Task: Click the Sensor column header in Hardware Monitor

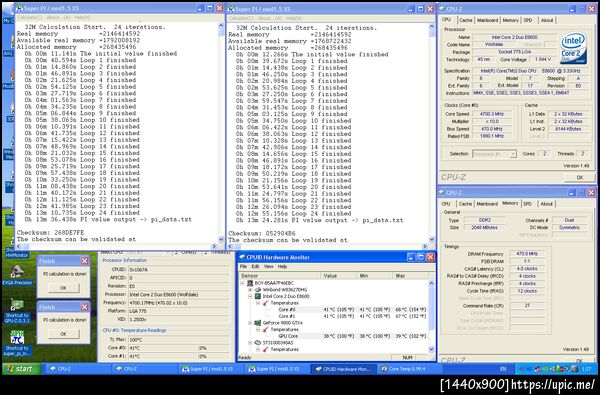Action: coord(279,276)
